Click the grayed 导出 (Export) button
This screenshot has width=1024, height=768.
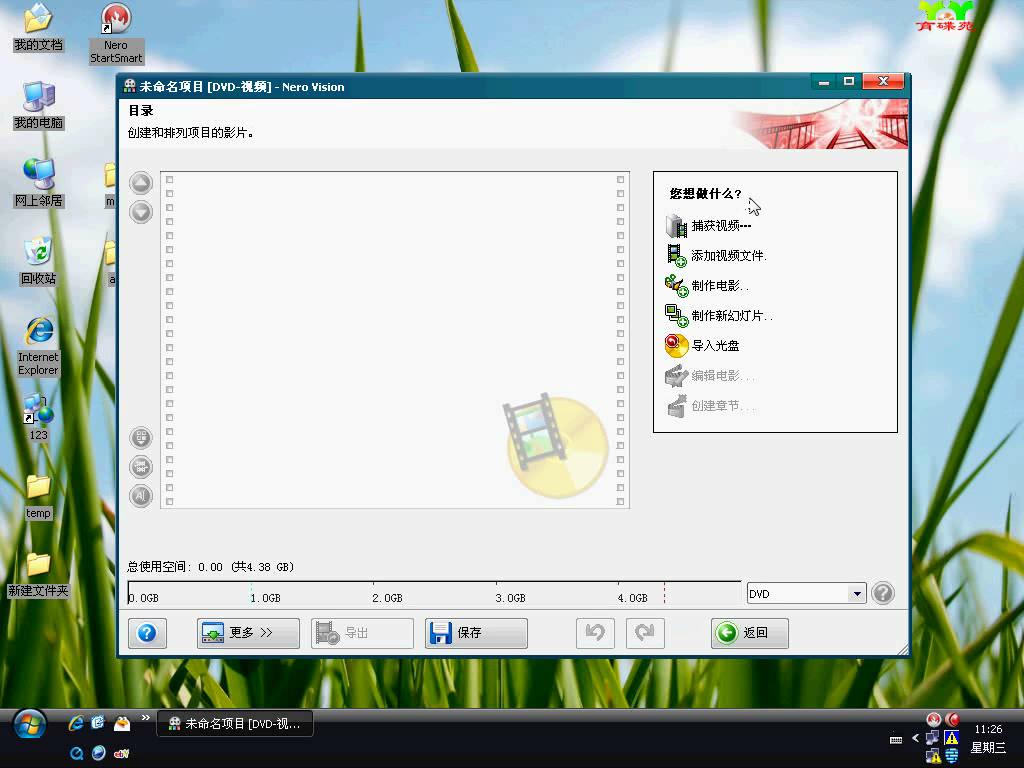point(362,633)
